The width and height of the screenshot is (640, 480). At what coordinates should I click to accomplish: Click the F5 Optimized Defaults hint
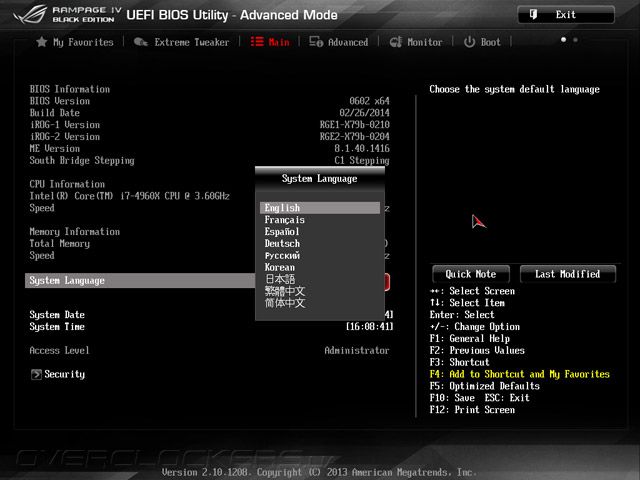(x=484, y=386)
